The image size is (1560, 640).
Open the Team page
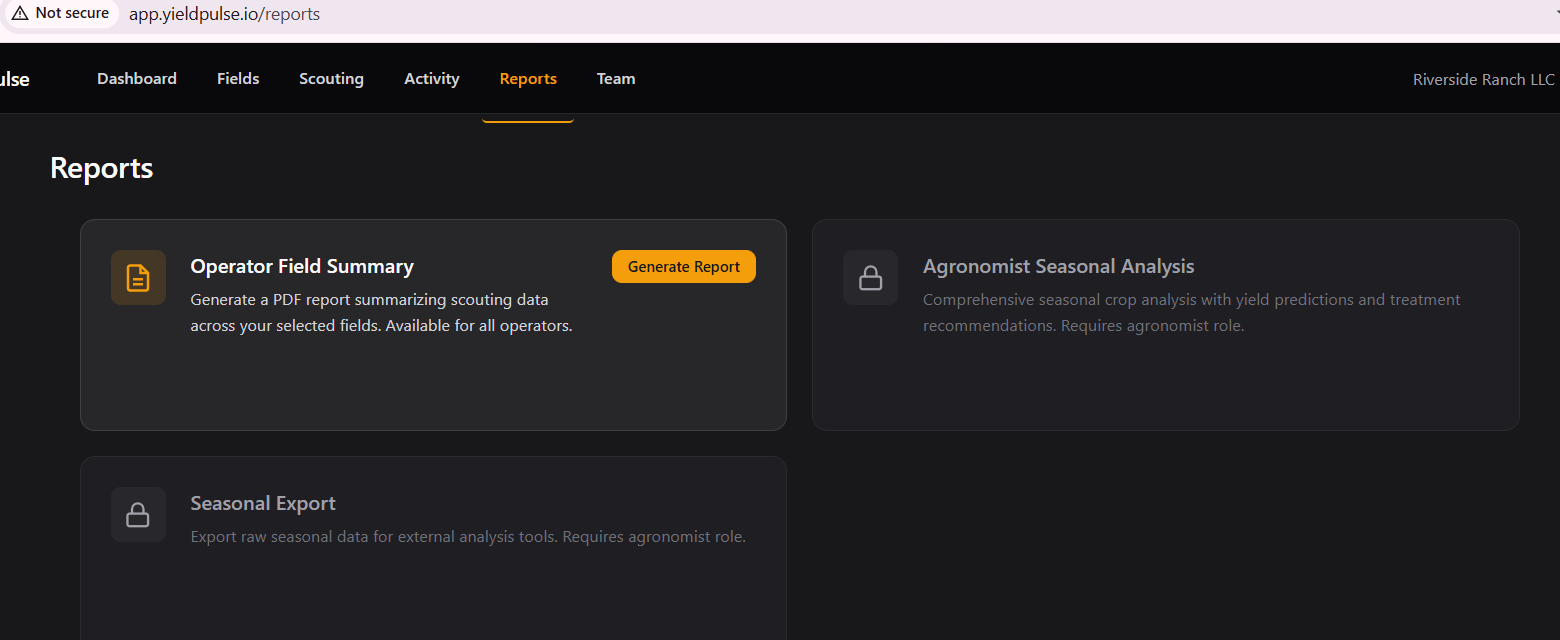616,79
